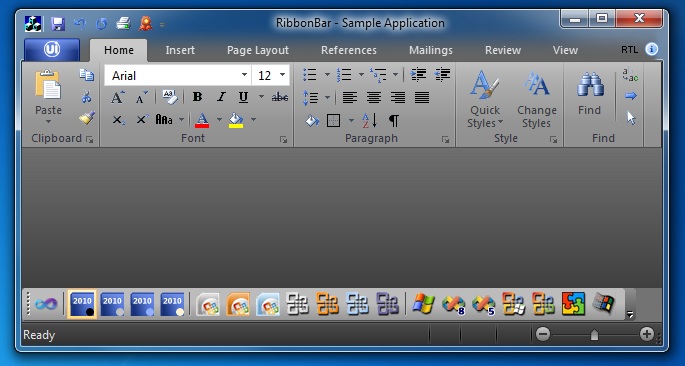Click the Print icon in the quick access toolbar
Screen dimensions: 685x366
124,23
